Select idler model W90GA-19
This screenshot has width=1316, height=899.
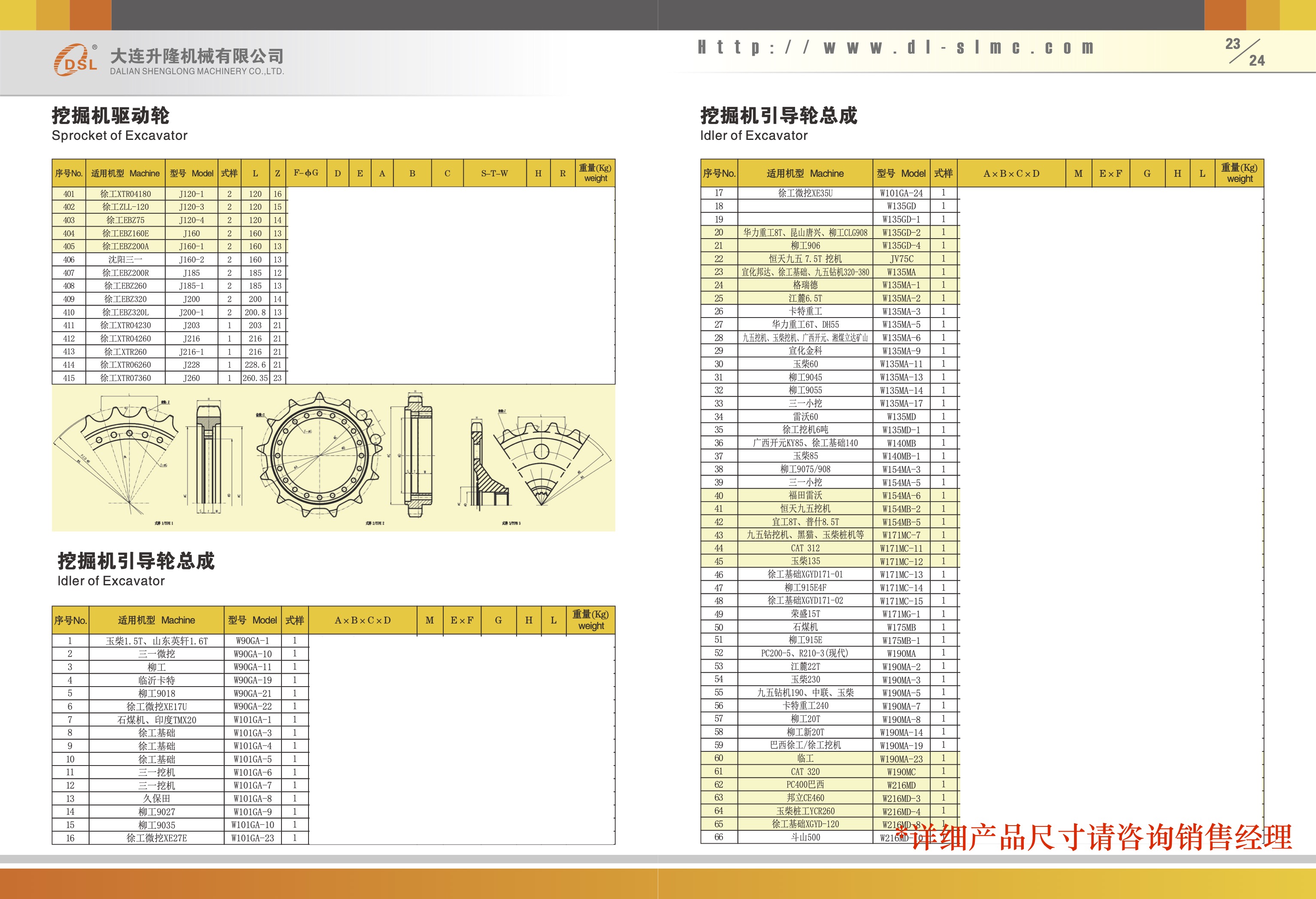(253, 680)
